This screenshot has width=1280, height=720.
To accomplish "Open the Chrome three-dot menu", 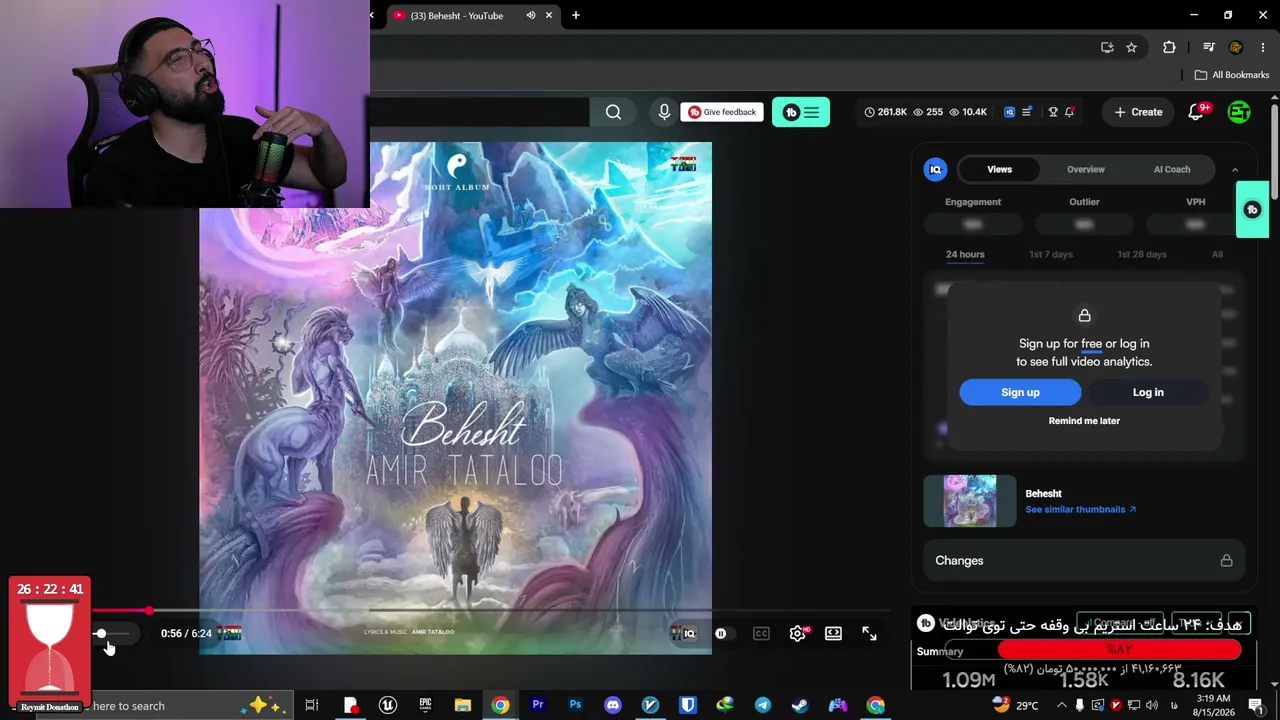I will 1264,47.
